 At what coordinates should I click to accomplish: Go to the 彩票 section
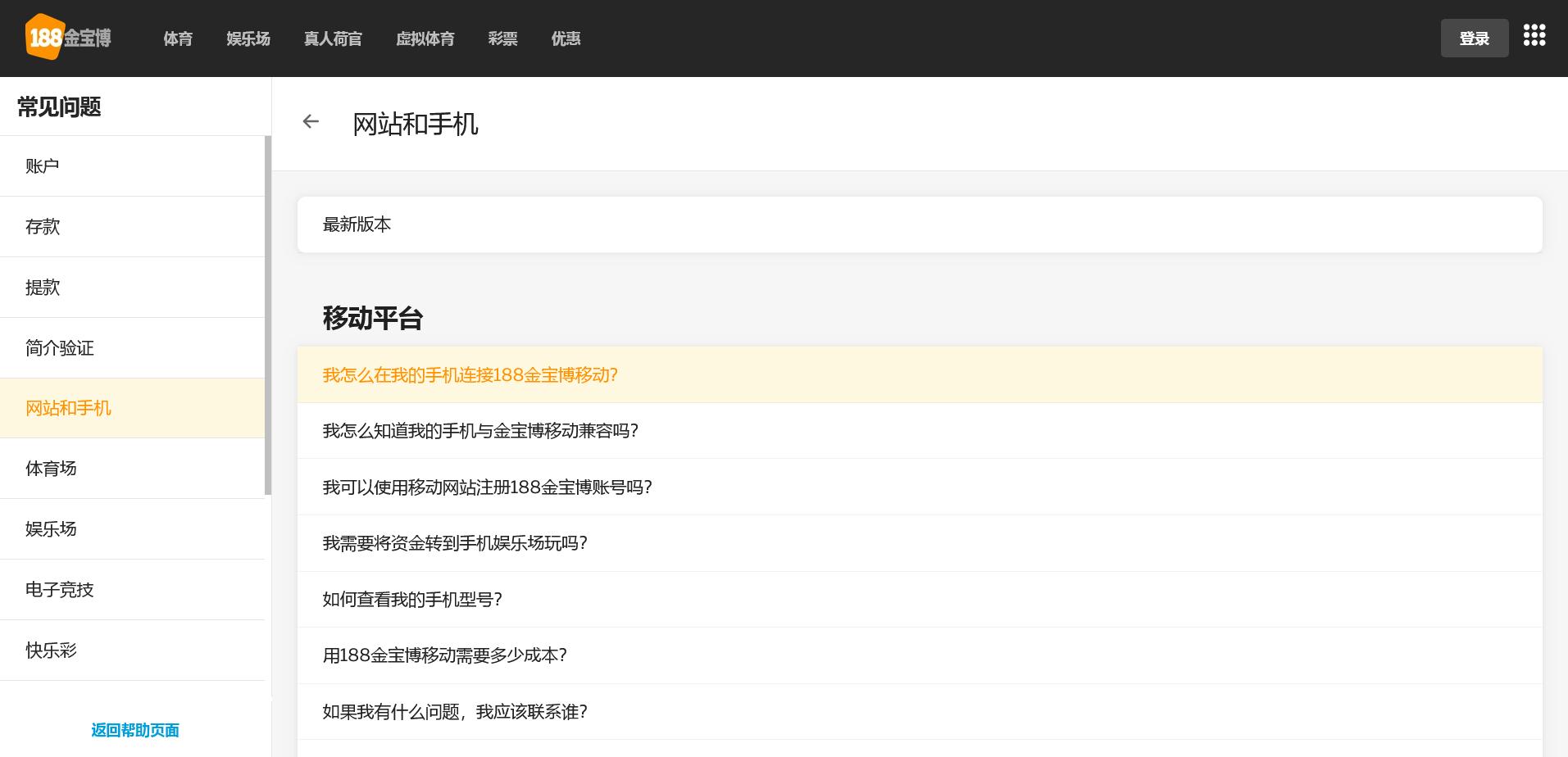click(502, 39)
